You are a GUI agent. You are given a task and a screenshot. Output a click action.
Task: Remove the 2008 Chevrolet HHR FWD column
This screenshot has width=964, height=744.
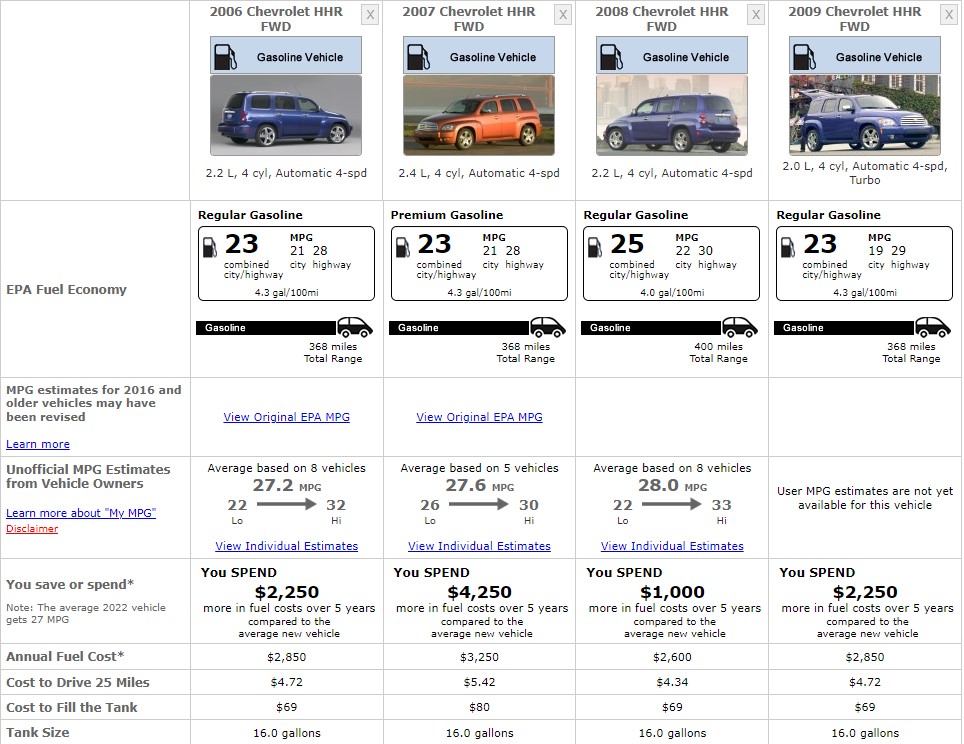click(x=756, y=15)
